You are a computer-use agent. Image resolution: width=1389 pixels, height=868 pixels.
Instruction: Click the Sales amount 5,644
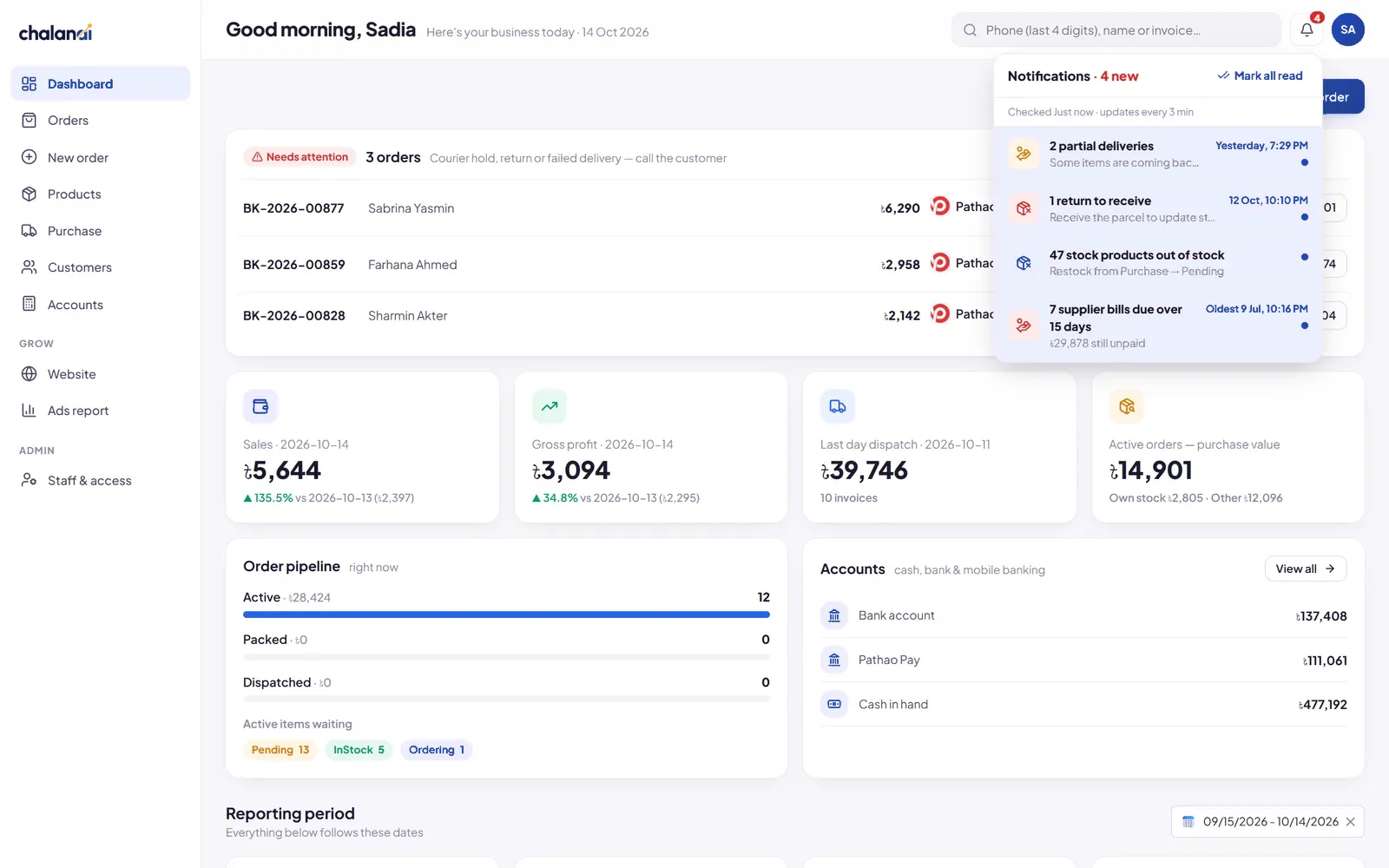pyautogui.click(x=282, y=470)
